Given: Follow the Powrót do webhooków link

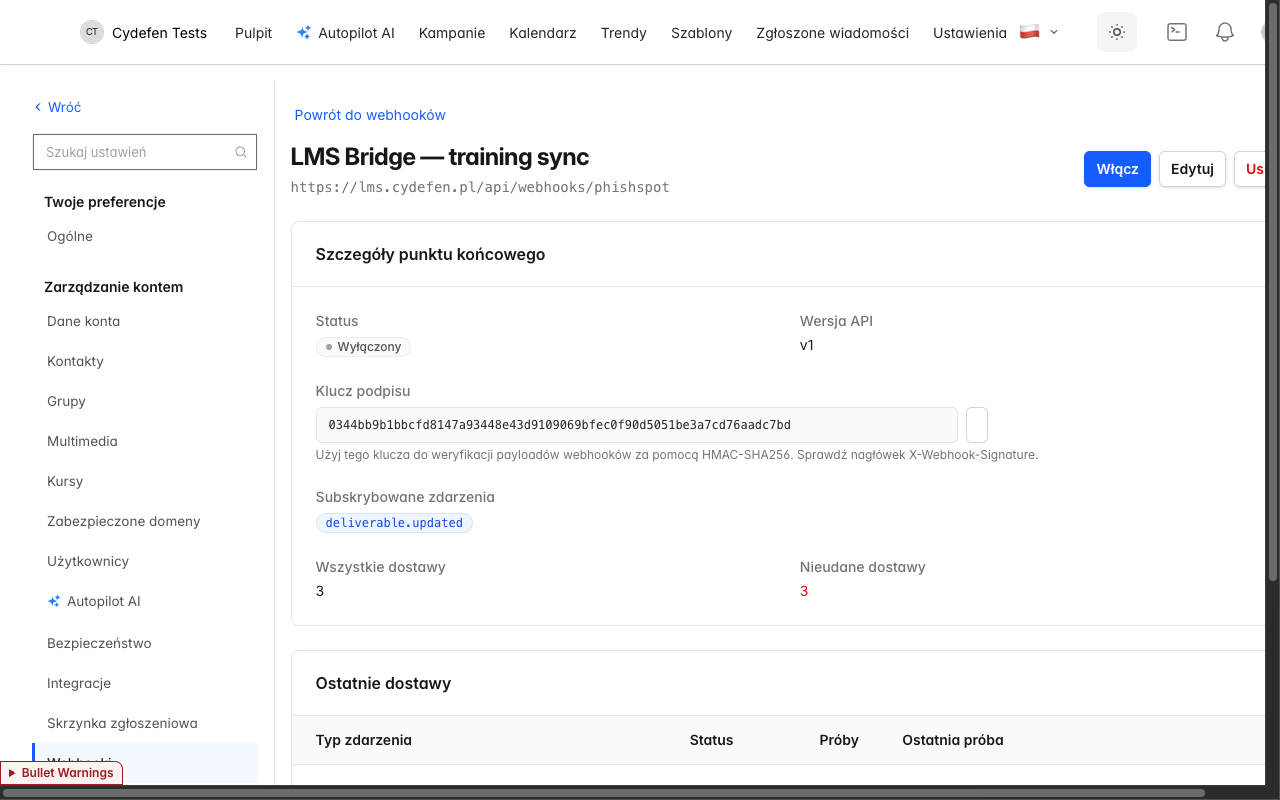Looking at the screenshot, I should pyautogui.click(x=370, y=115).
